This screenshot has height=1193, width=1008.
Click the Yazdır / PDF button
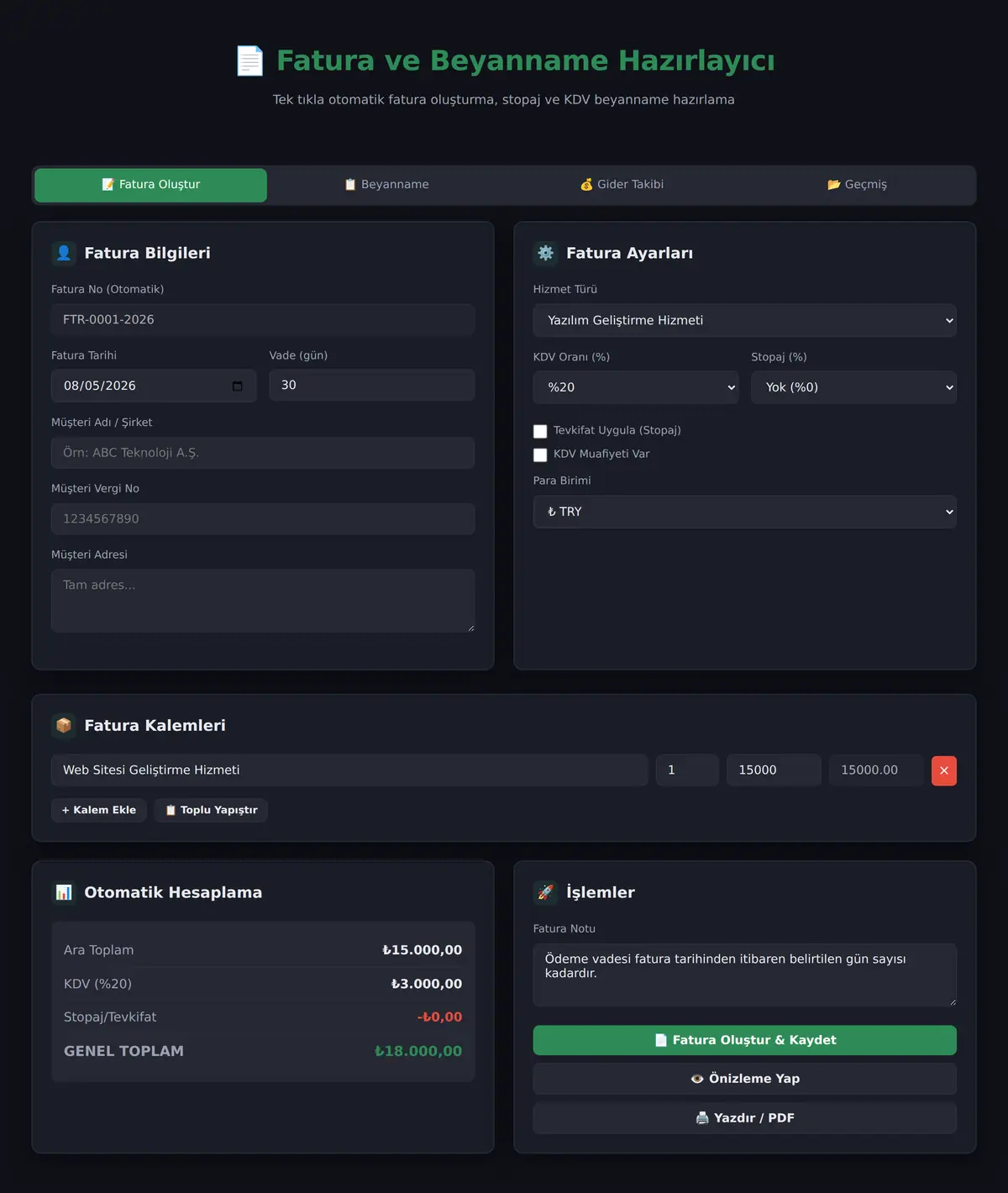coord(745,1118)
